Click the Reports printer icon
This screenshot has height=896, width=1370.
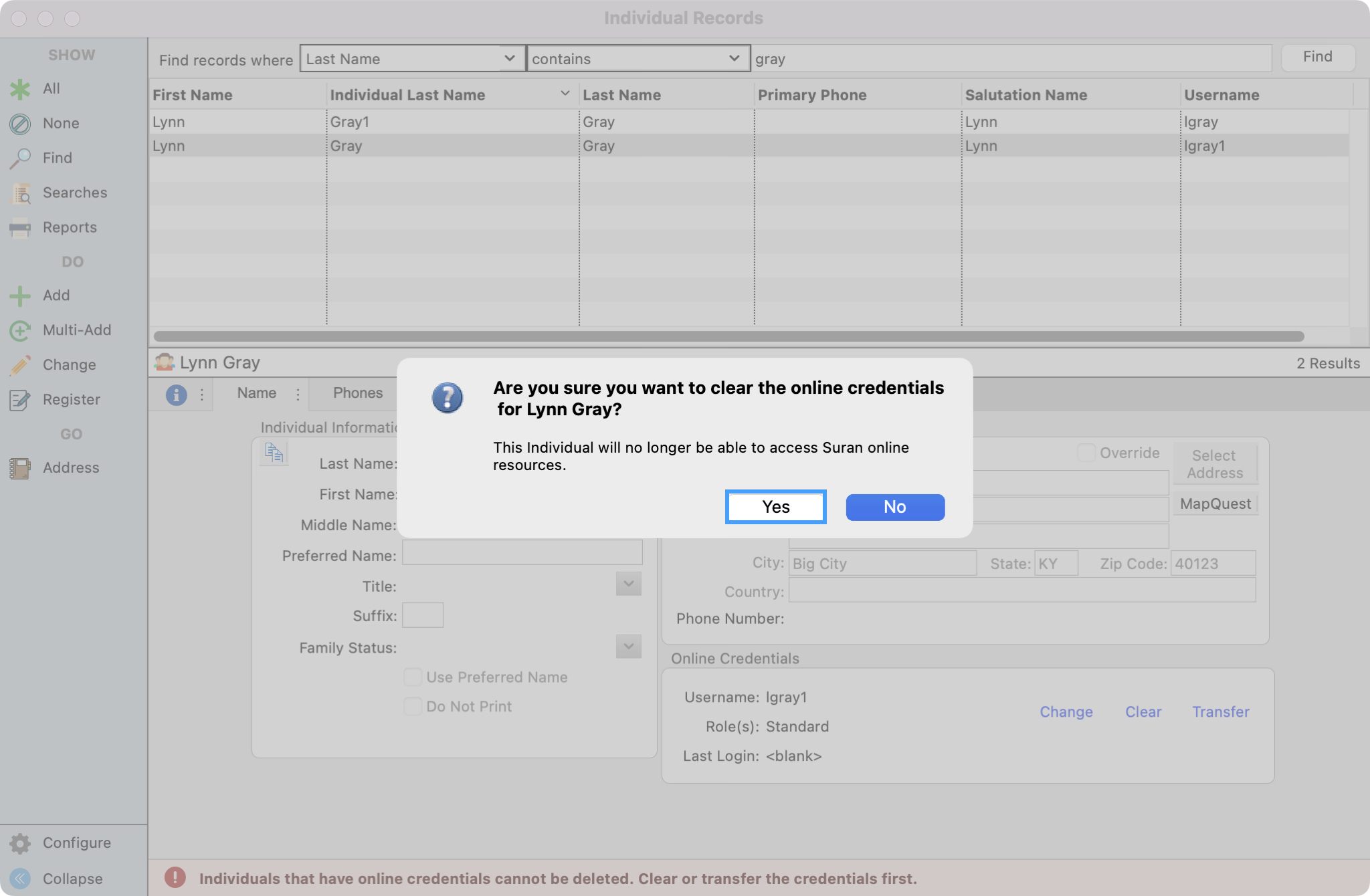click(20, 228)
